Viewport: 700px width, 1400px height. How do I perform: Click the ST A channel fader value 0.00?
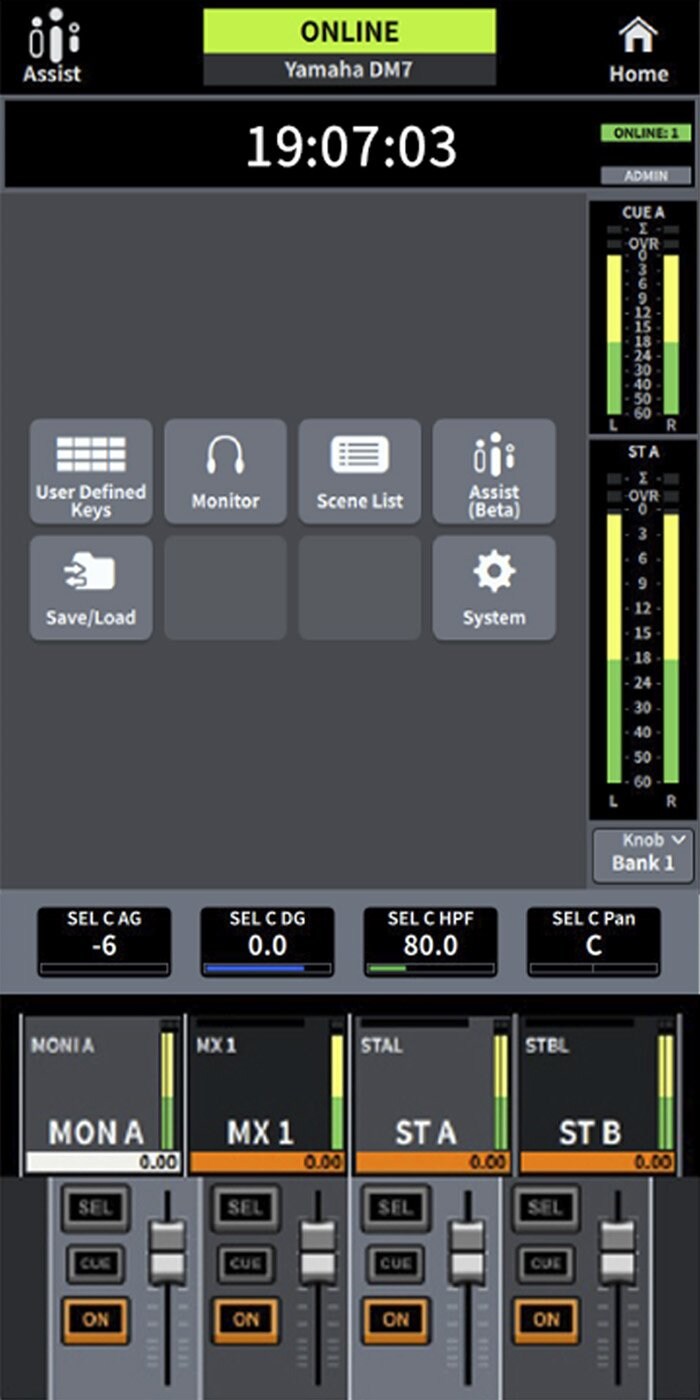pyautogui.click(x=432, y=1162)
